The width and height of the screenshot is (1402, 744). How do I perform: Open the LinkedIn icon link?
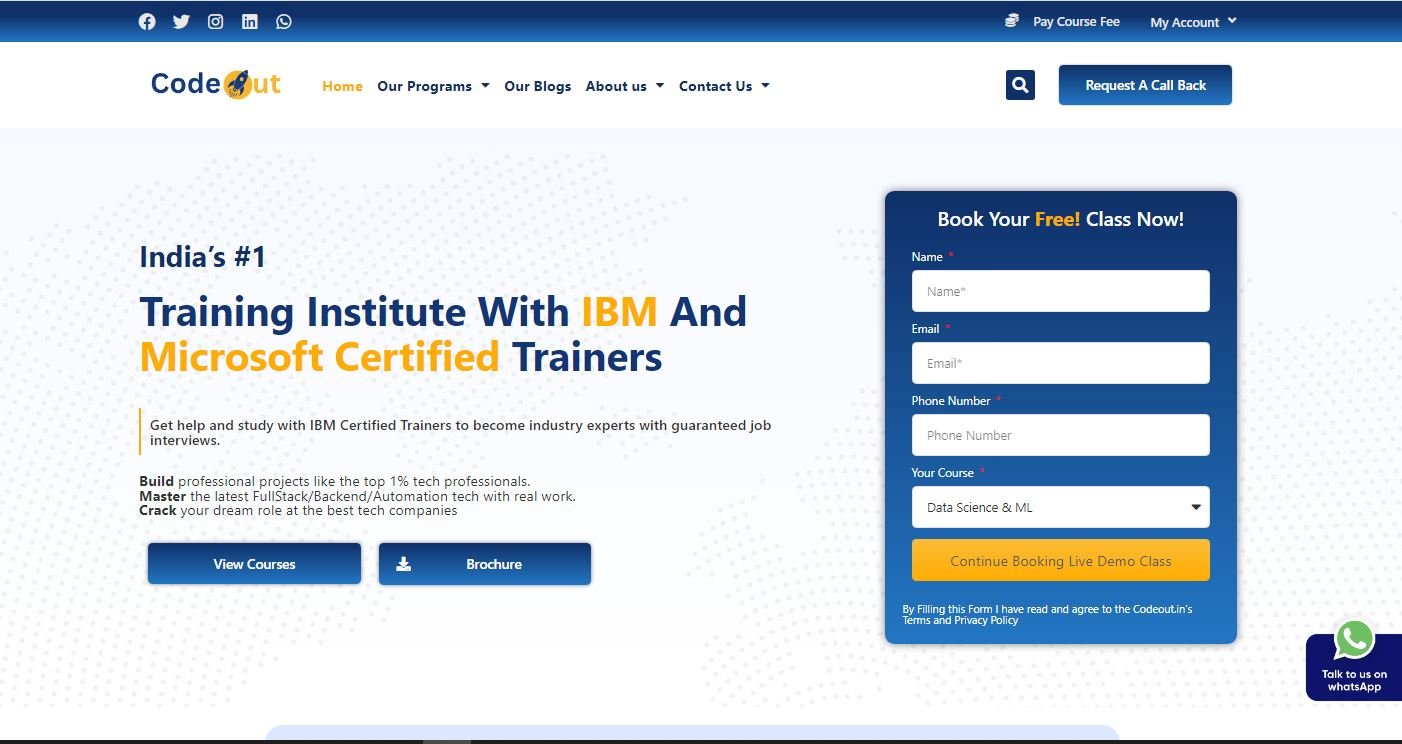250,21
